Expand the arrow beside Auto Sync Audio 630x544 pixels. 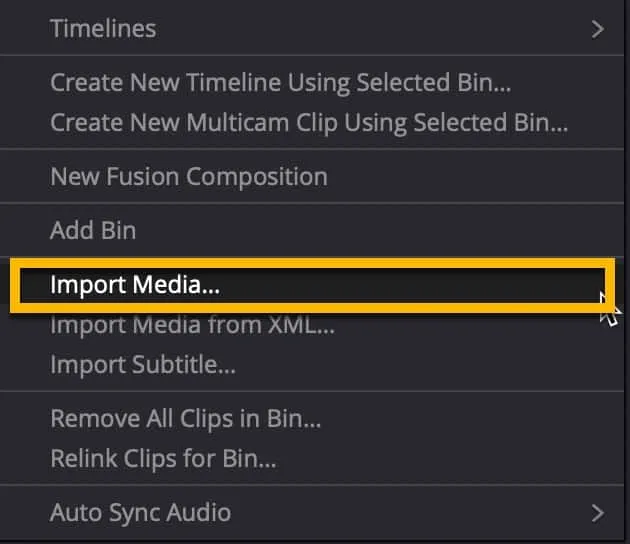[x=597, y=513]
